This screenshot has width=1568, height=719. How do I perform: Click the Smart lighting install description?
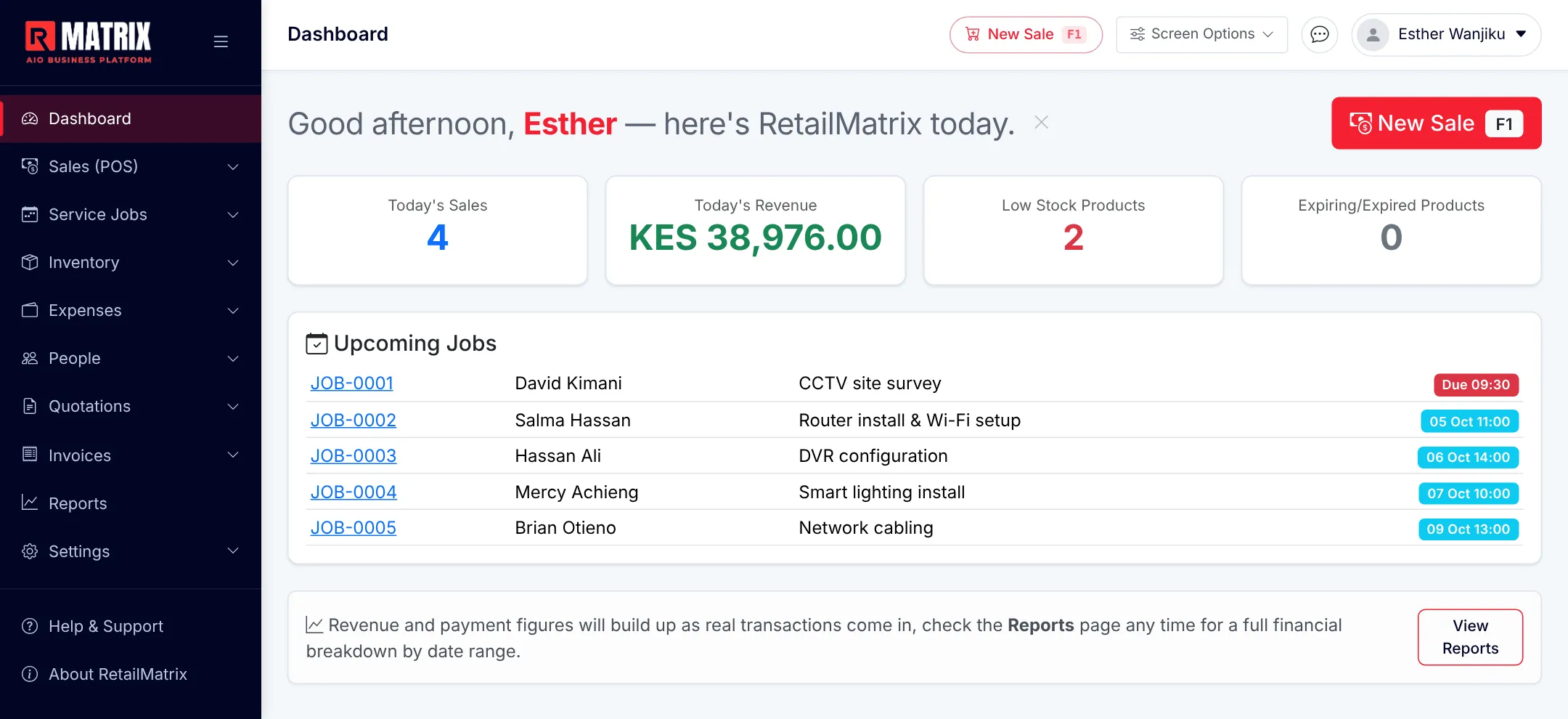(x=882, y=492)
